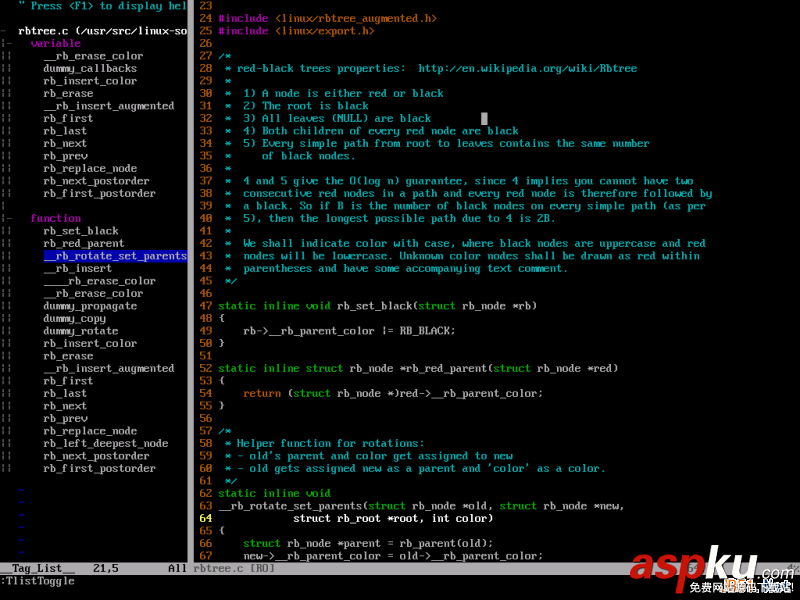Place cursor on 'The root is black' comment
This screenshot has width=800, height=600.
pyautogui.click(x=315, y=106)
